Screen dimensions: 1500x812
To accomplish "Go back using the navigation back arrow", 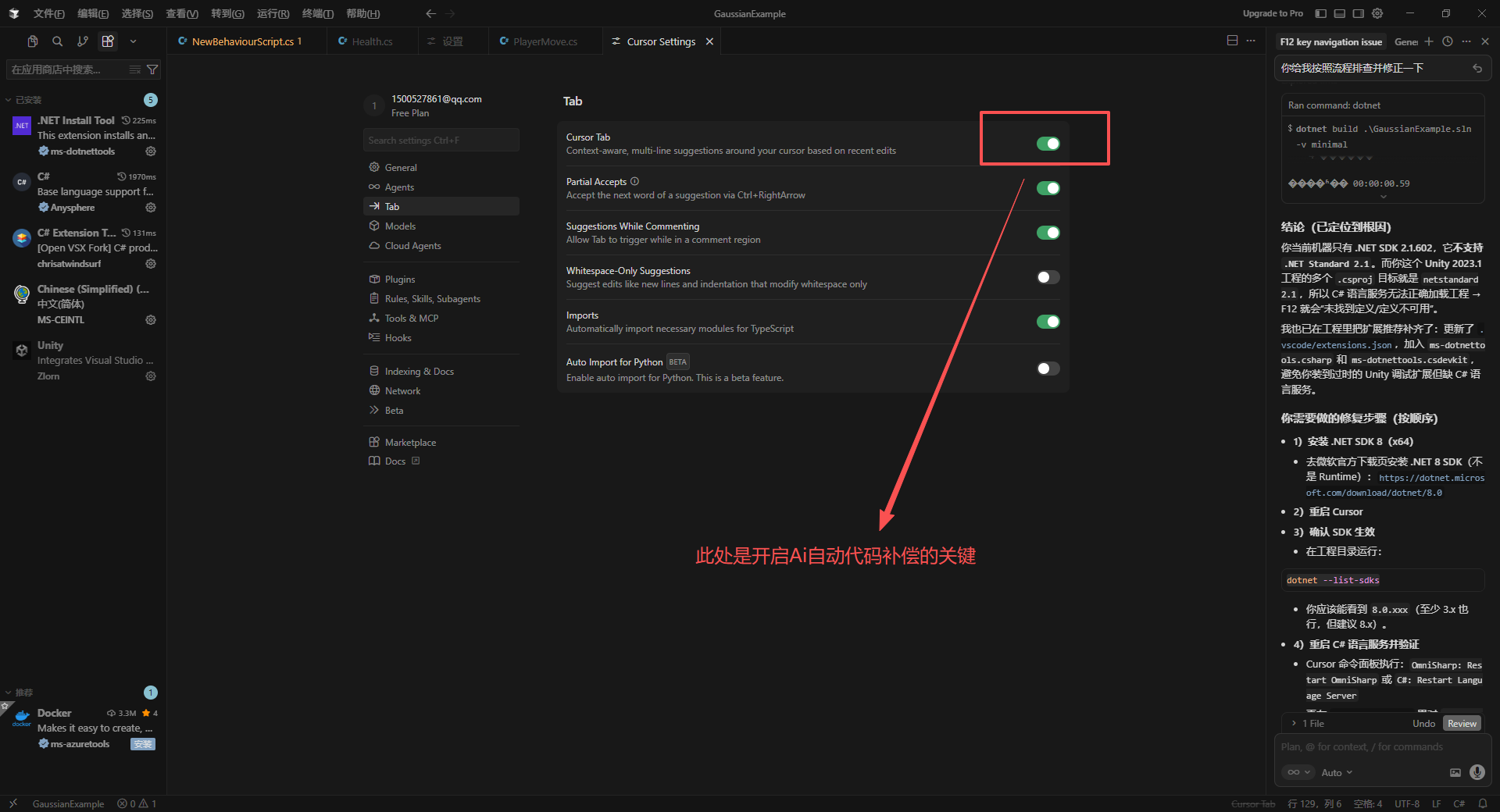I will pyautogui.click(x=430, y=13).
